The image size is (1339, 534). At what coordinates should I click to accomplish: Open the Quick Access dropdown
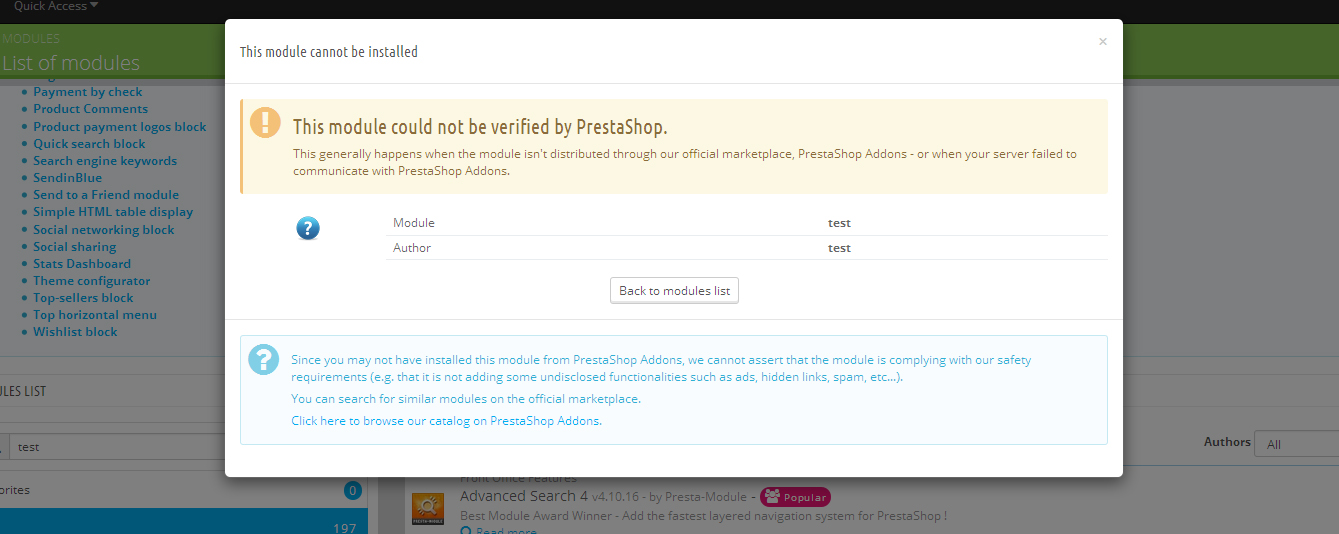pos(56,6)
